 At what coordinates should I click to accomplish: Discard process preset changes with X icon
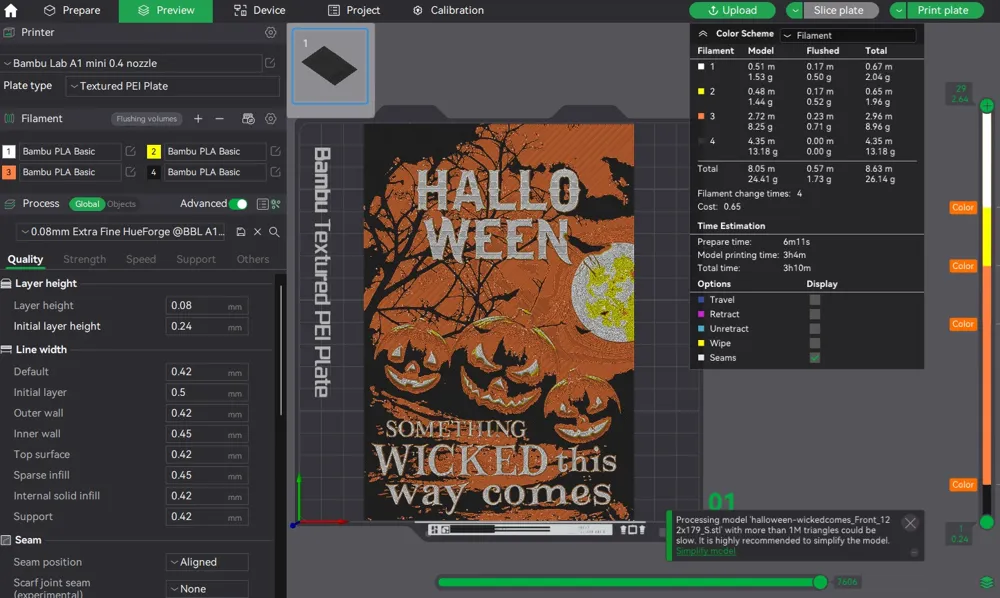[x=258, y=232]
